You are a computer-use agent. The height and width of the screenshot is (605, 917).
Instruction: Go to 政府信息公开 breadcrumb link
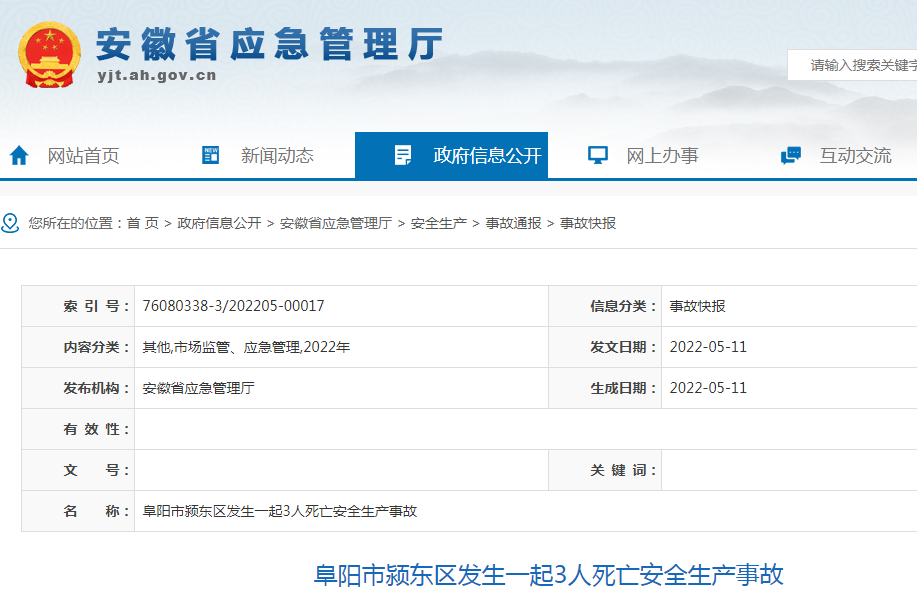(219, 223)
